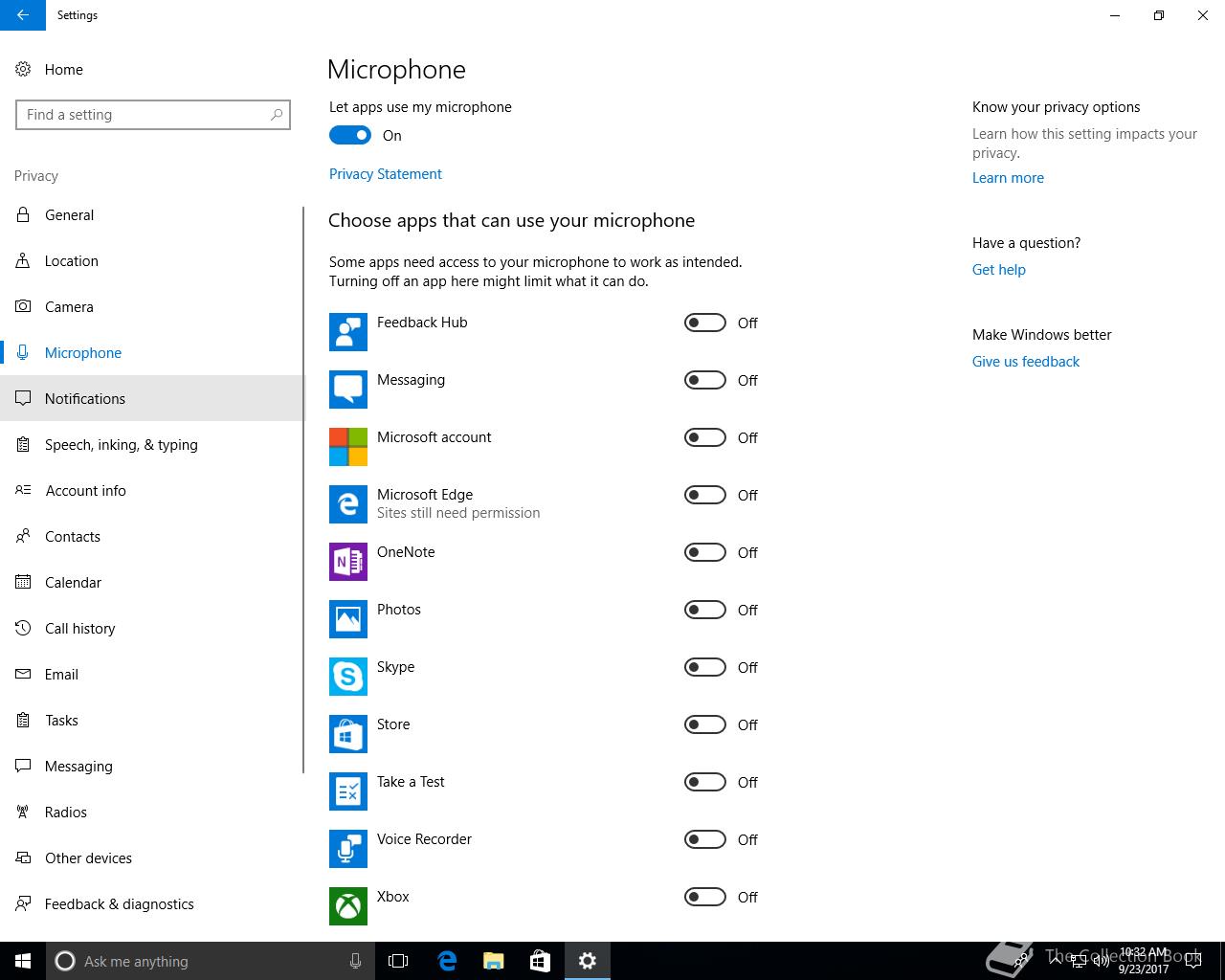Turn off Let apps use my microphone
This screenshot has height=980, width=1225.
(x=350, y=136)
